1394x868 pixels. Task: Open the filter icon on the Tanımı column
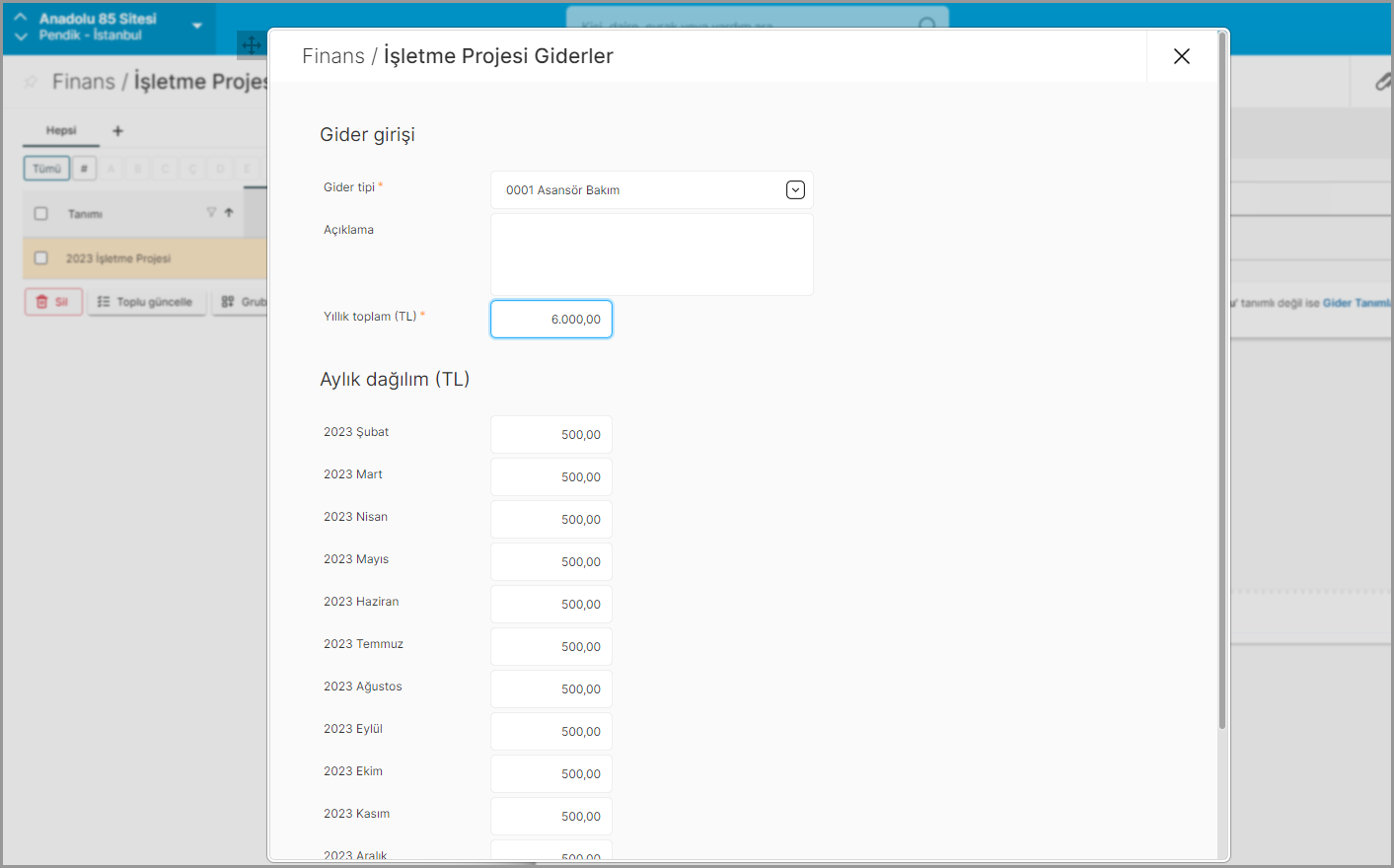[x=211, y=212]
